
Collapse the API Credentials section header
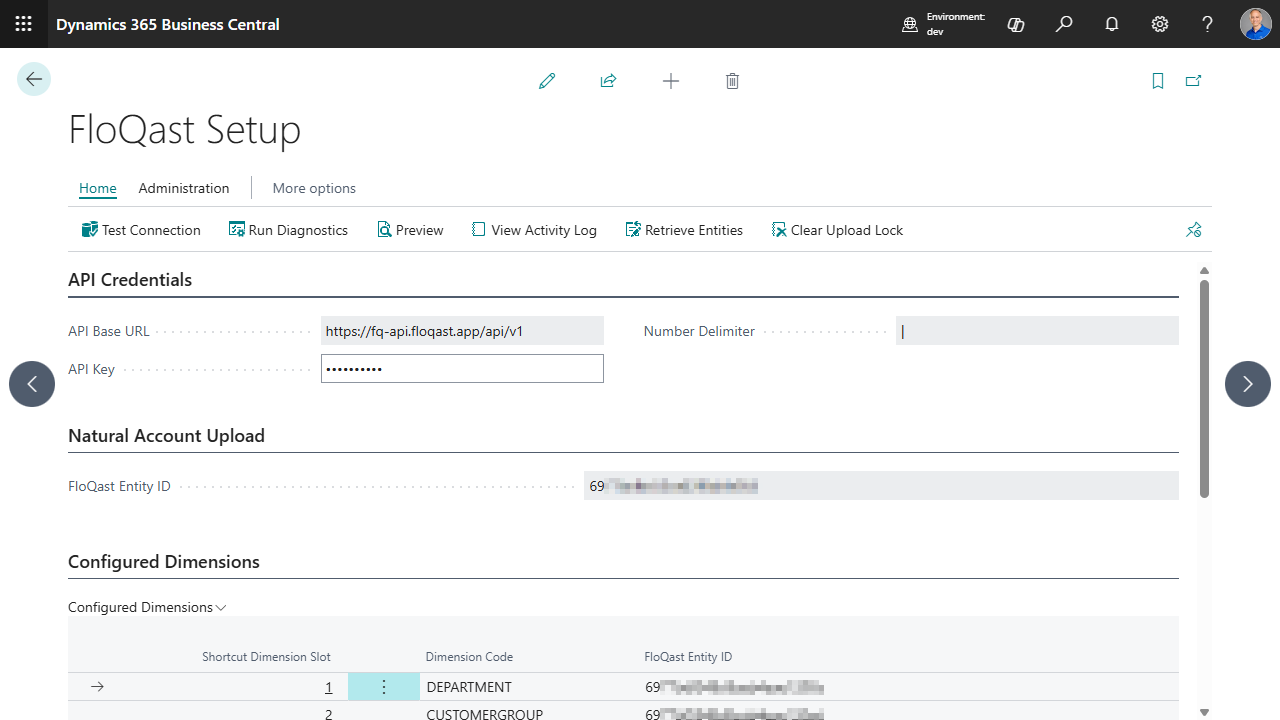coord(130,280)
